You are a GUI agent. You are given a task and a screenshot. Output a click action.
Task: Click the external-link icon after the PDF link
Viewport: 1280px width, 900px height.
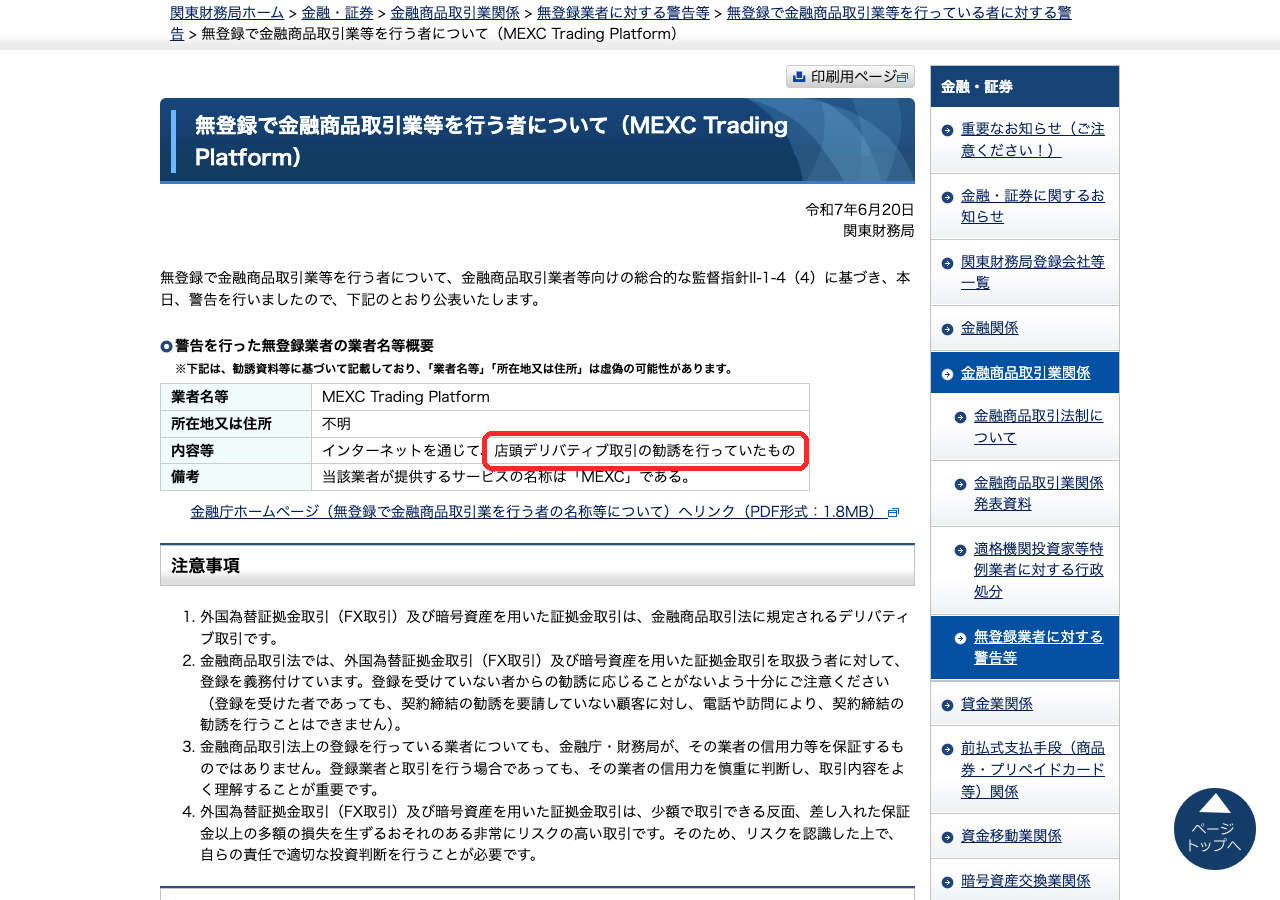point(894,513)
